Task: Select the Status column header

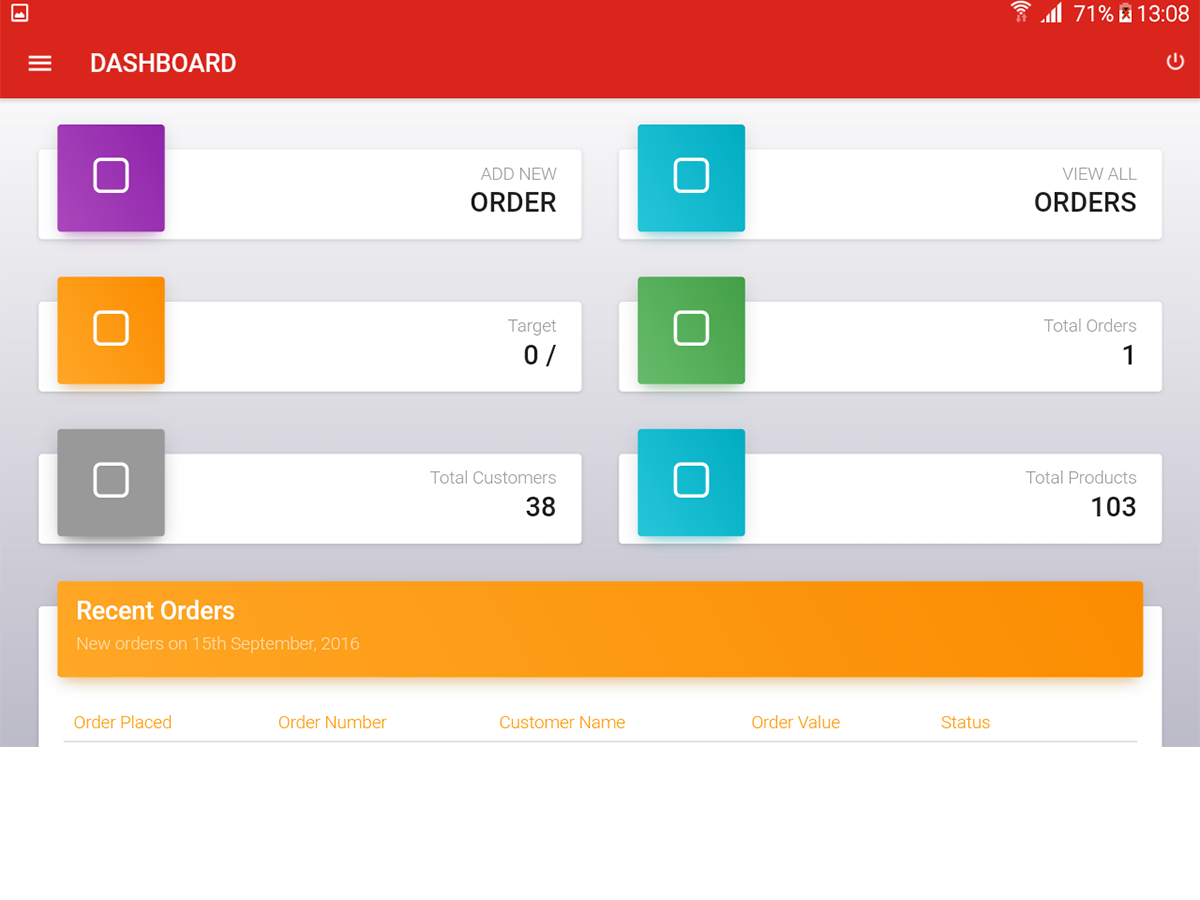Action: coord(965,722)
